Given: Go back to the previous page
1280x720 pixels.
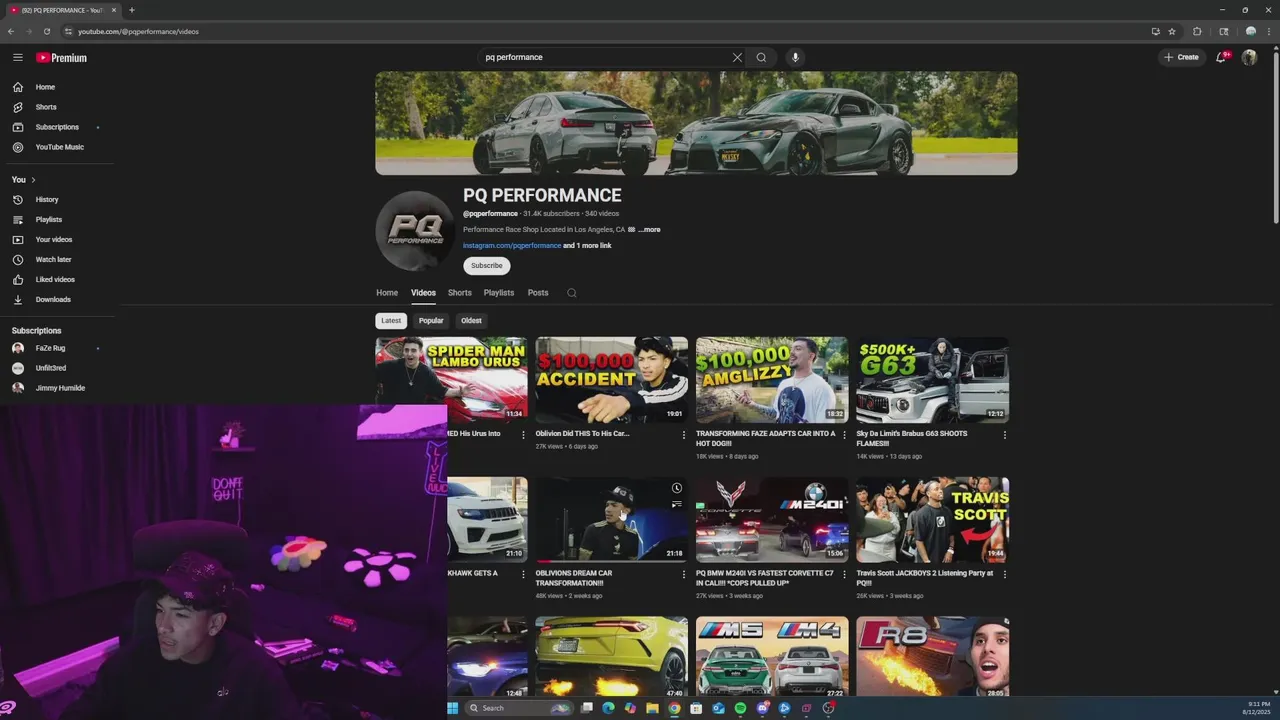Looking at the screenshot, I should pos(11,31).
